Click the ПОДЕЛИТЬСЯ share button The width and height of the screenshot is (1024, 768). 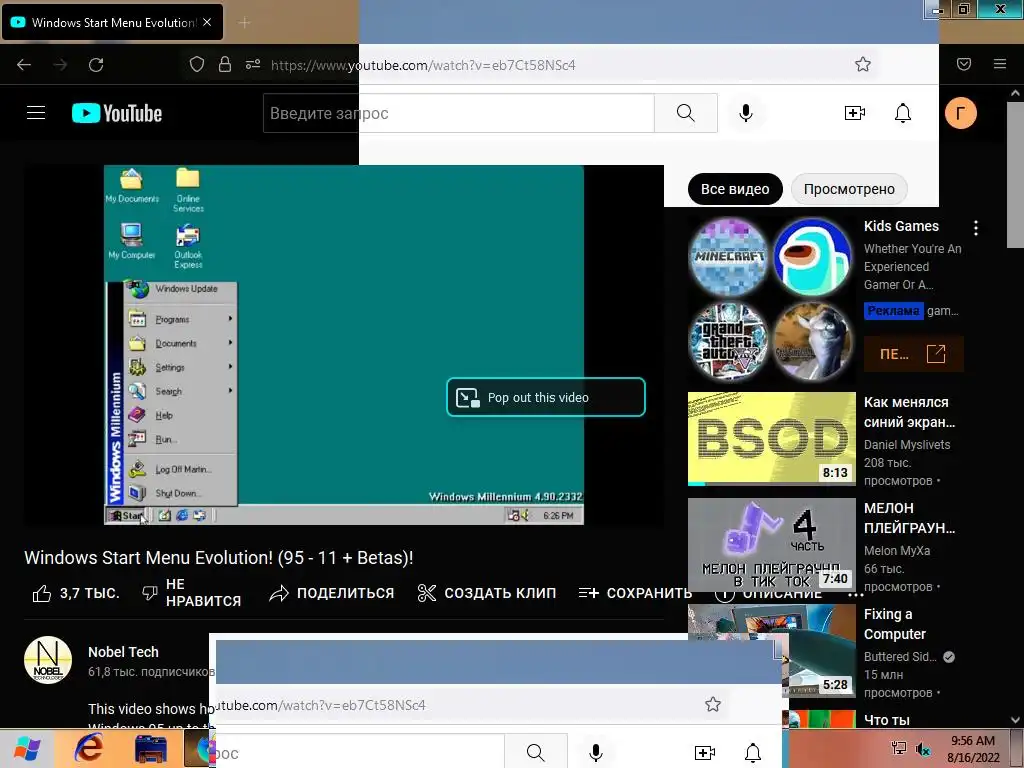pos(332,593)
